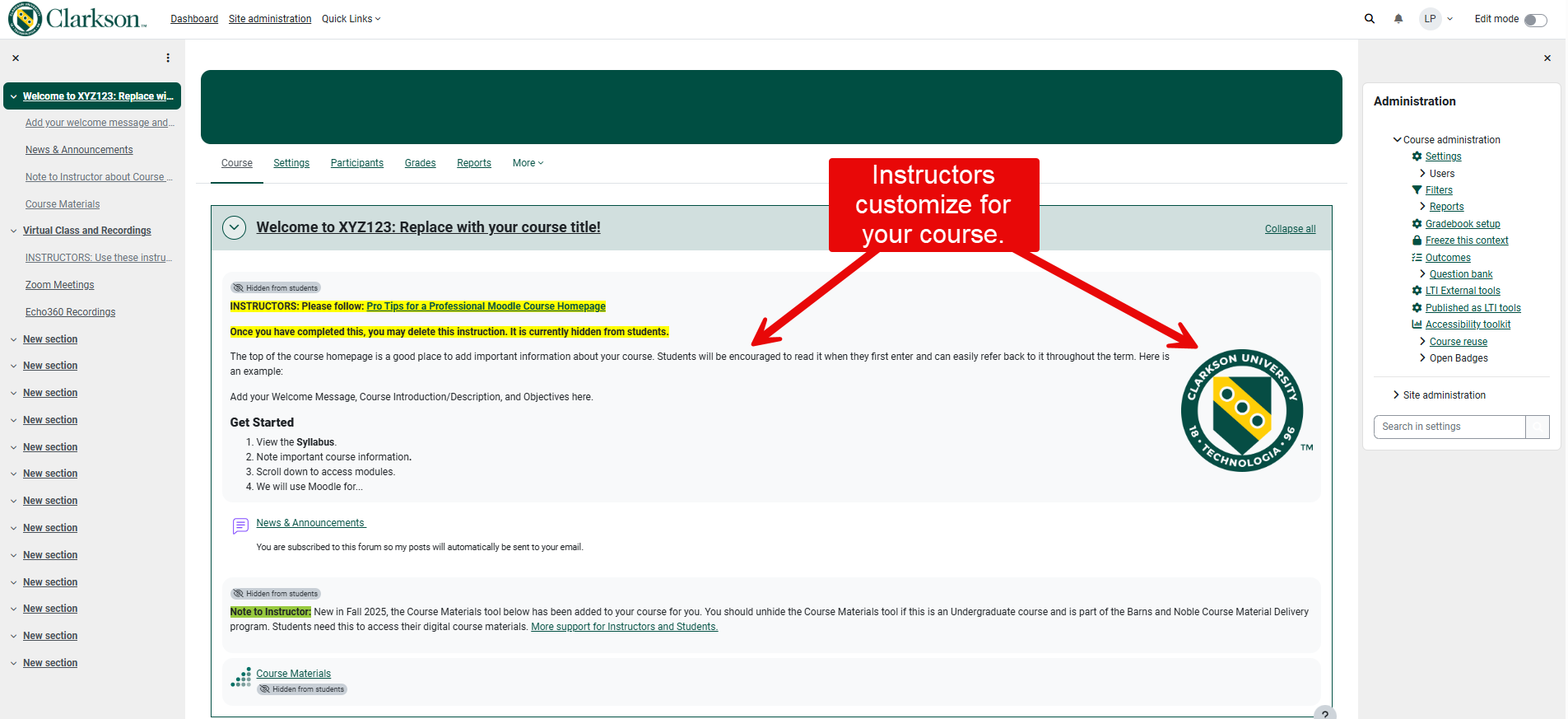The image size is (1568, 719).
Task: Open Accessibility toolkit link
Action: (x=1468, y=324)
